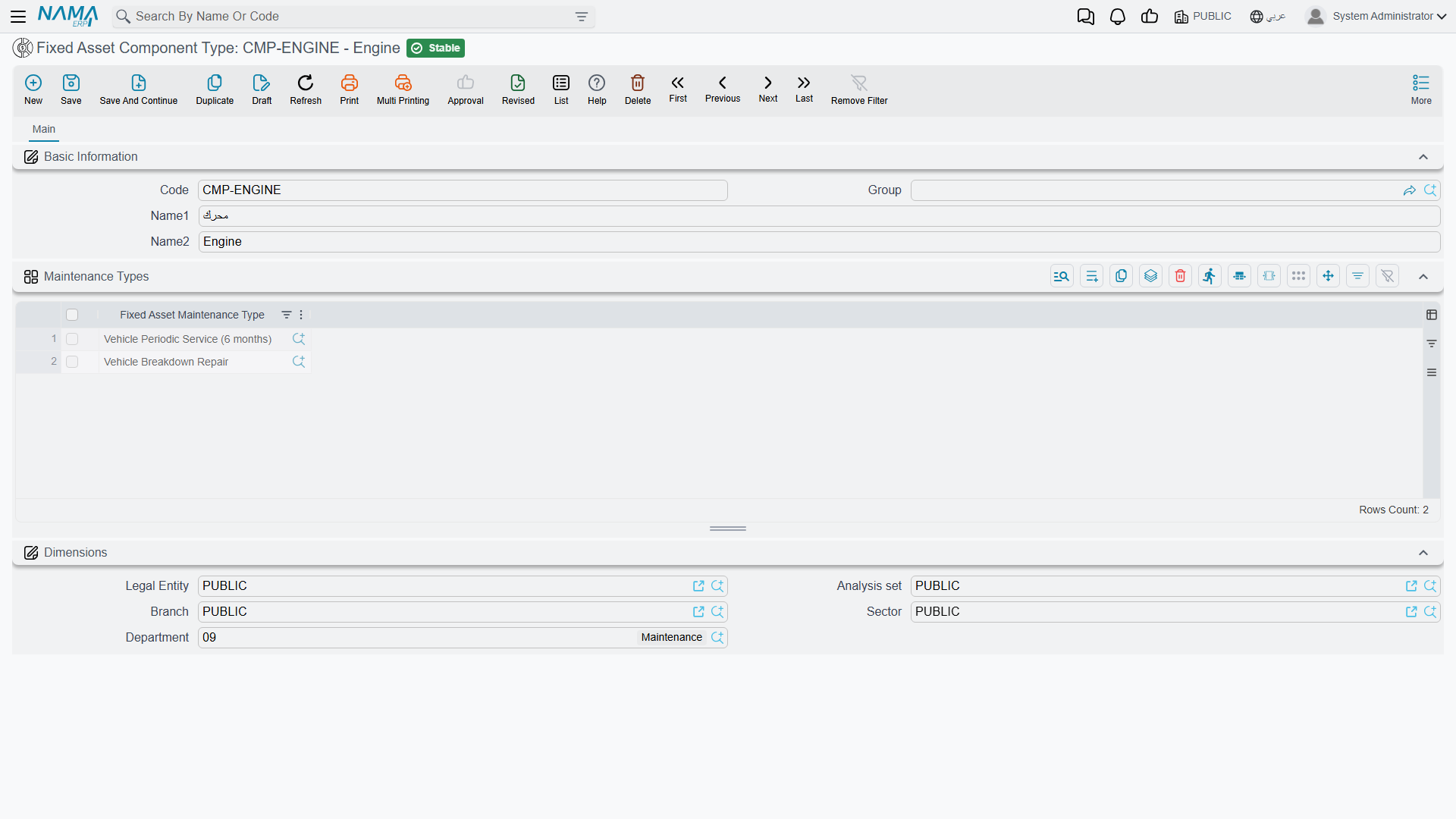Refresh the record

coord(306,89)
